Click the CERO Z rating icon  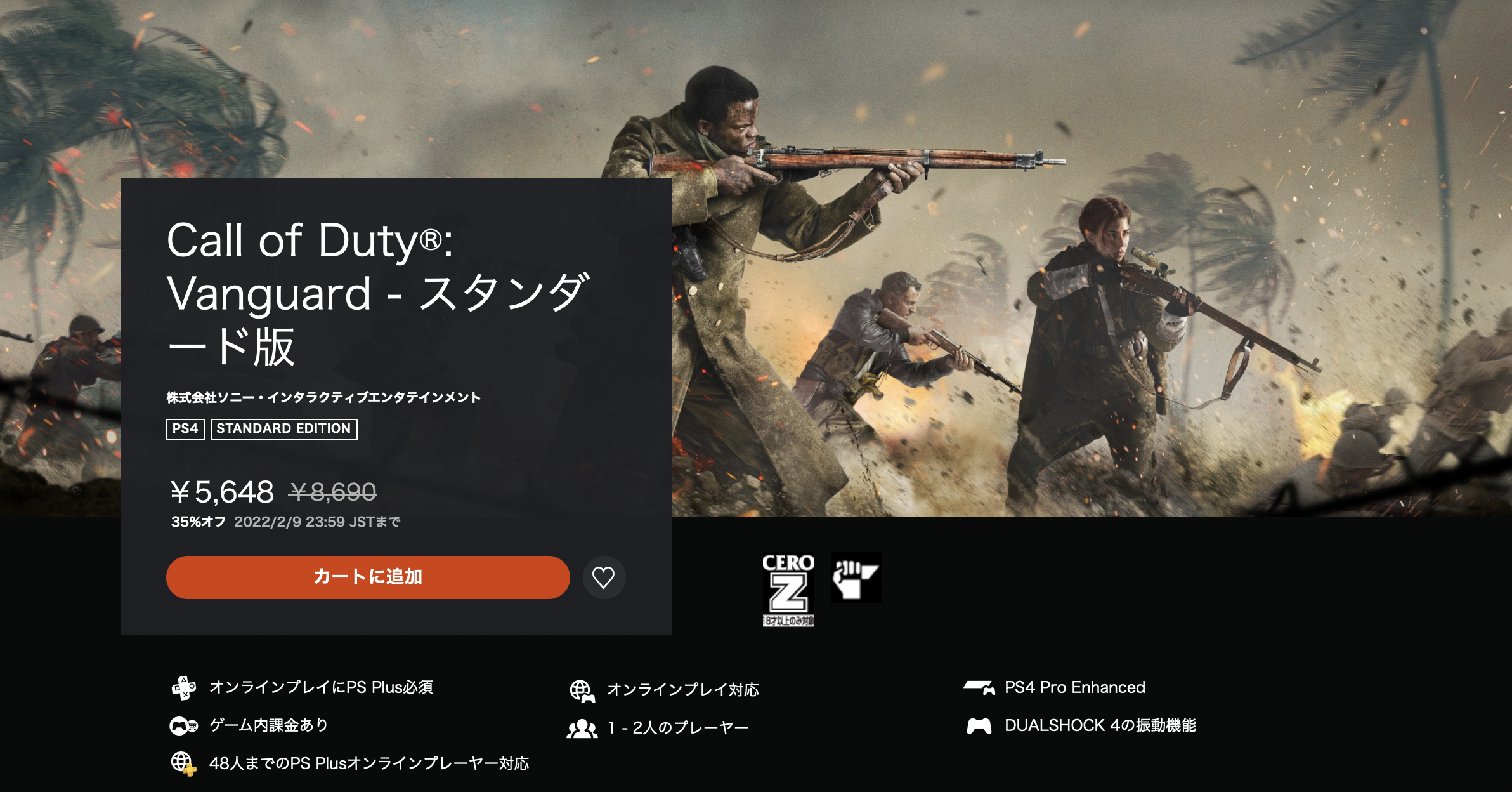(788, 590)
